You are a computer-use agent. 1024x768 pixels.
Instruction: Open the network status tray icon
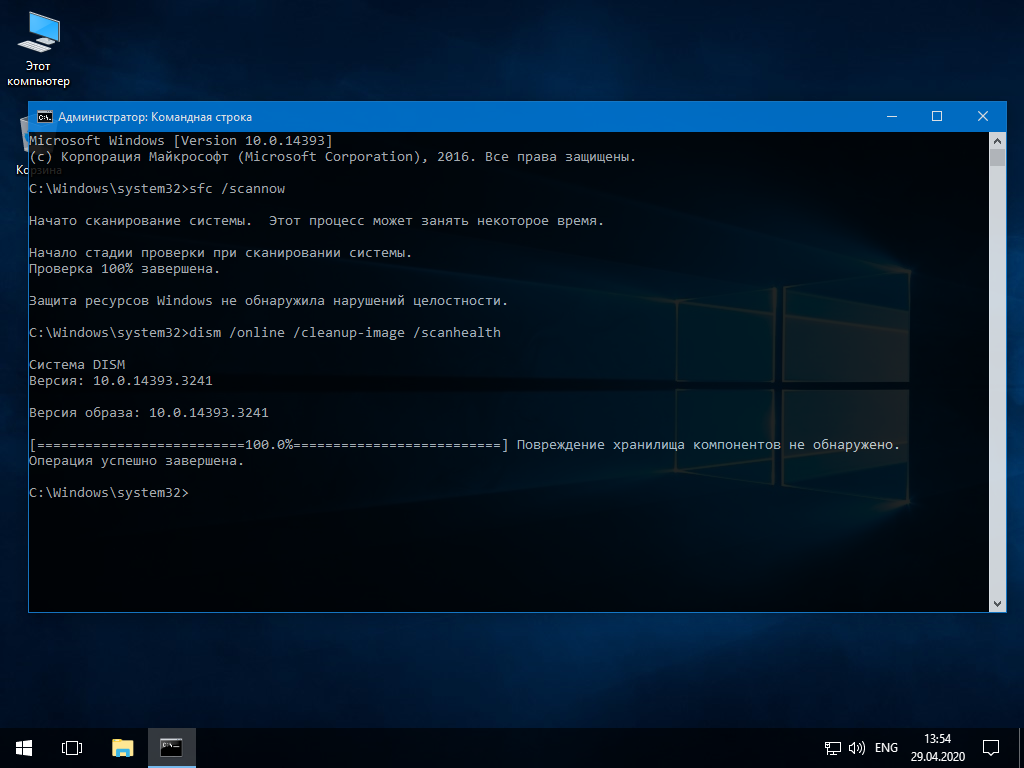click(832, 747)
